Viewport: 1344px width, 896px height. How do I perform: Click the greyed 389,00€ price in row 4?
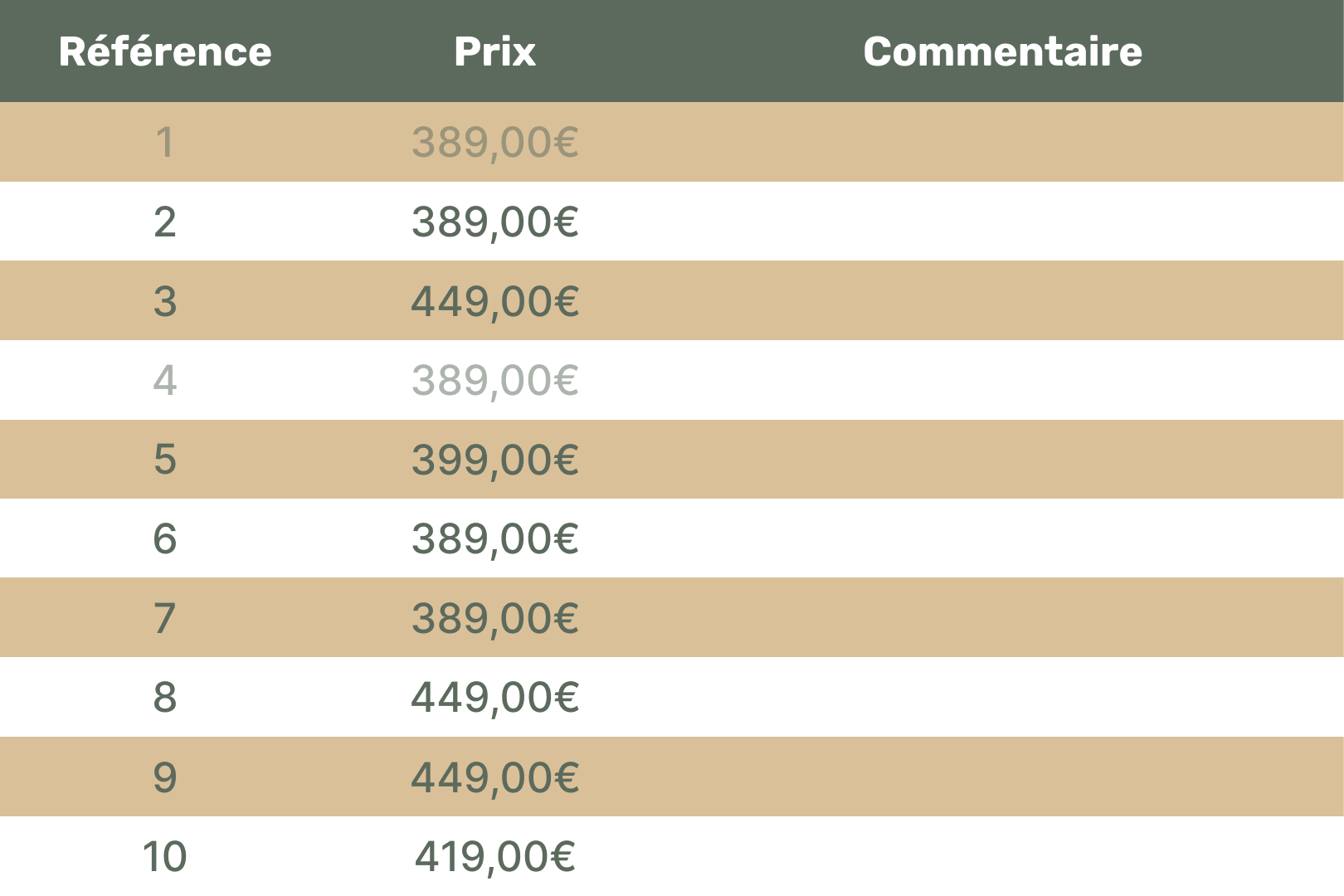(x=494, y=380)
